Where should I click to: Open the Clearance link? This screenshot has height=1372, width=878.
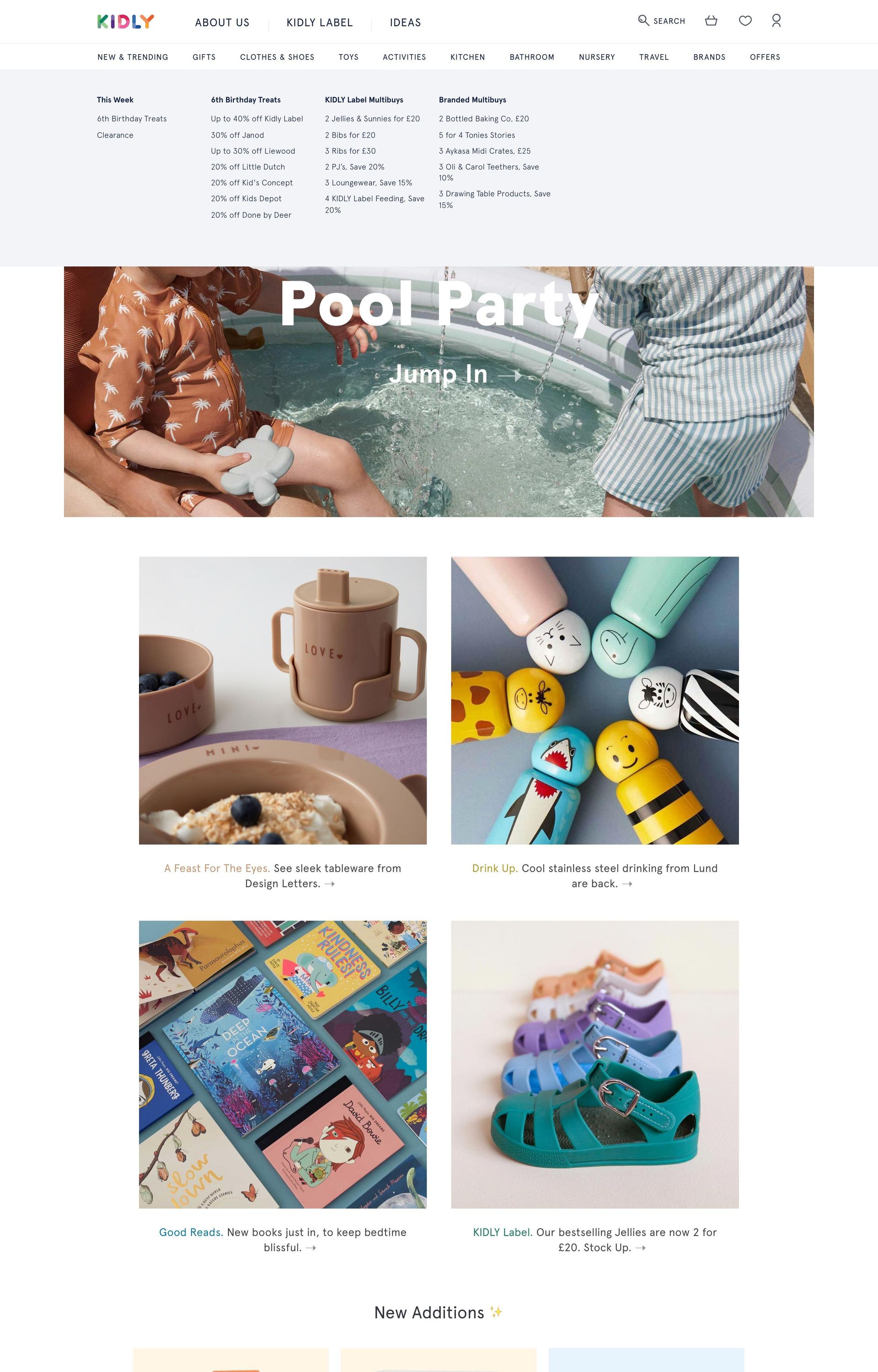(115, 135)
